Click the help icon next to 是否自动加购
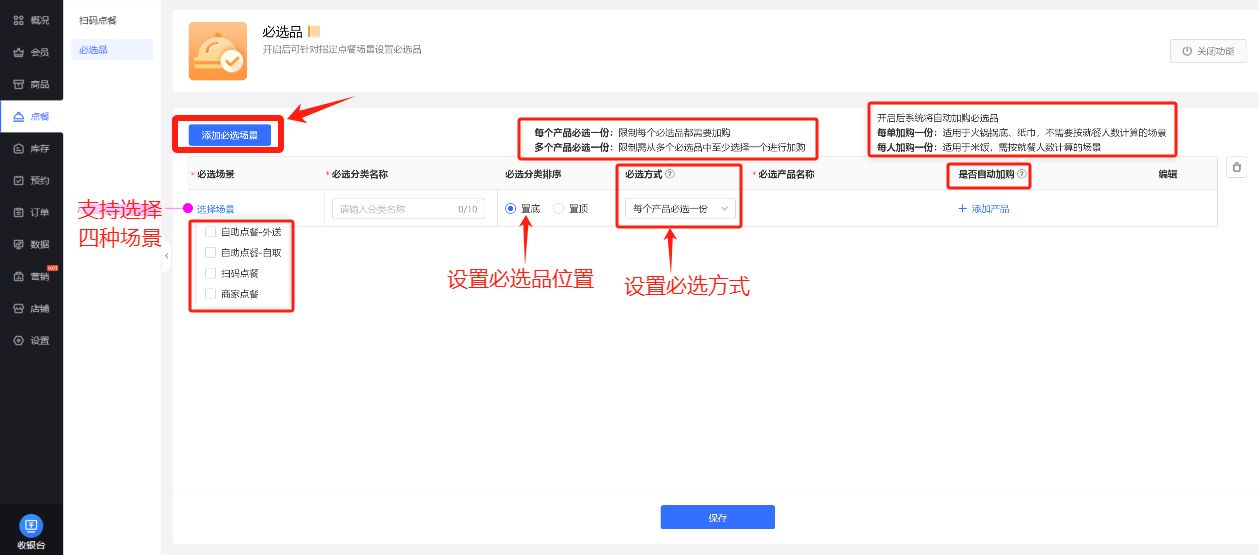The height and width of the screenshot is (555, 1259). pyautogui.click(x=1022, y=174)
